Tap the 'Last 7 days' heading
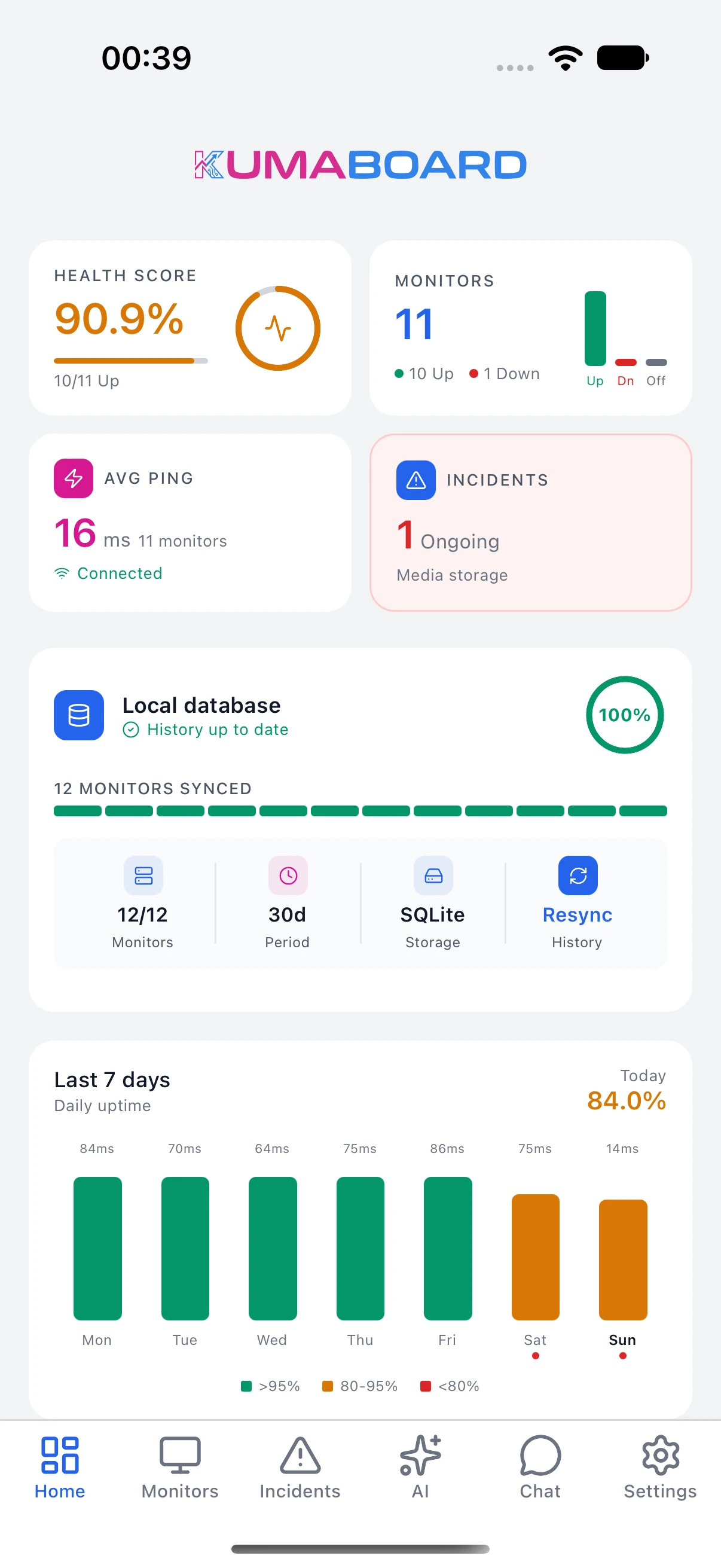Image resolution: width=721 pixels, height=1568 pixels. [x=112, y=1080]
